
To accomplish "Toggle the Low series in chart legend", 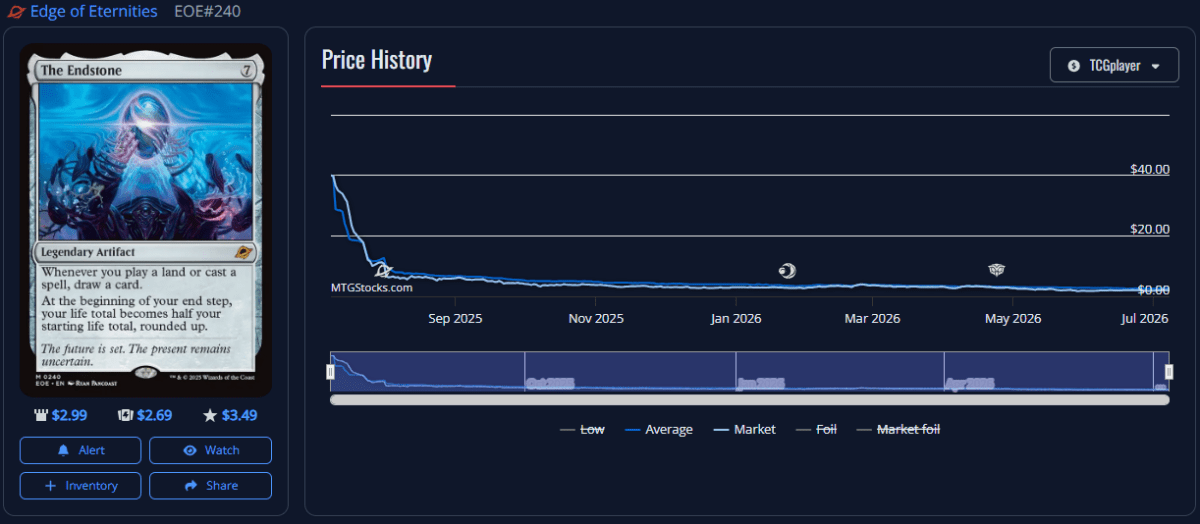I will (582, 429).
